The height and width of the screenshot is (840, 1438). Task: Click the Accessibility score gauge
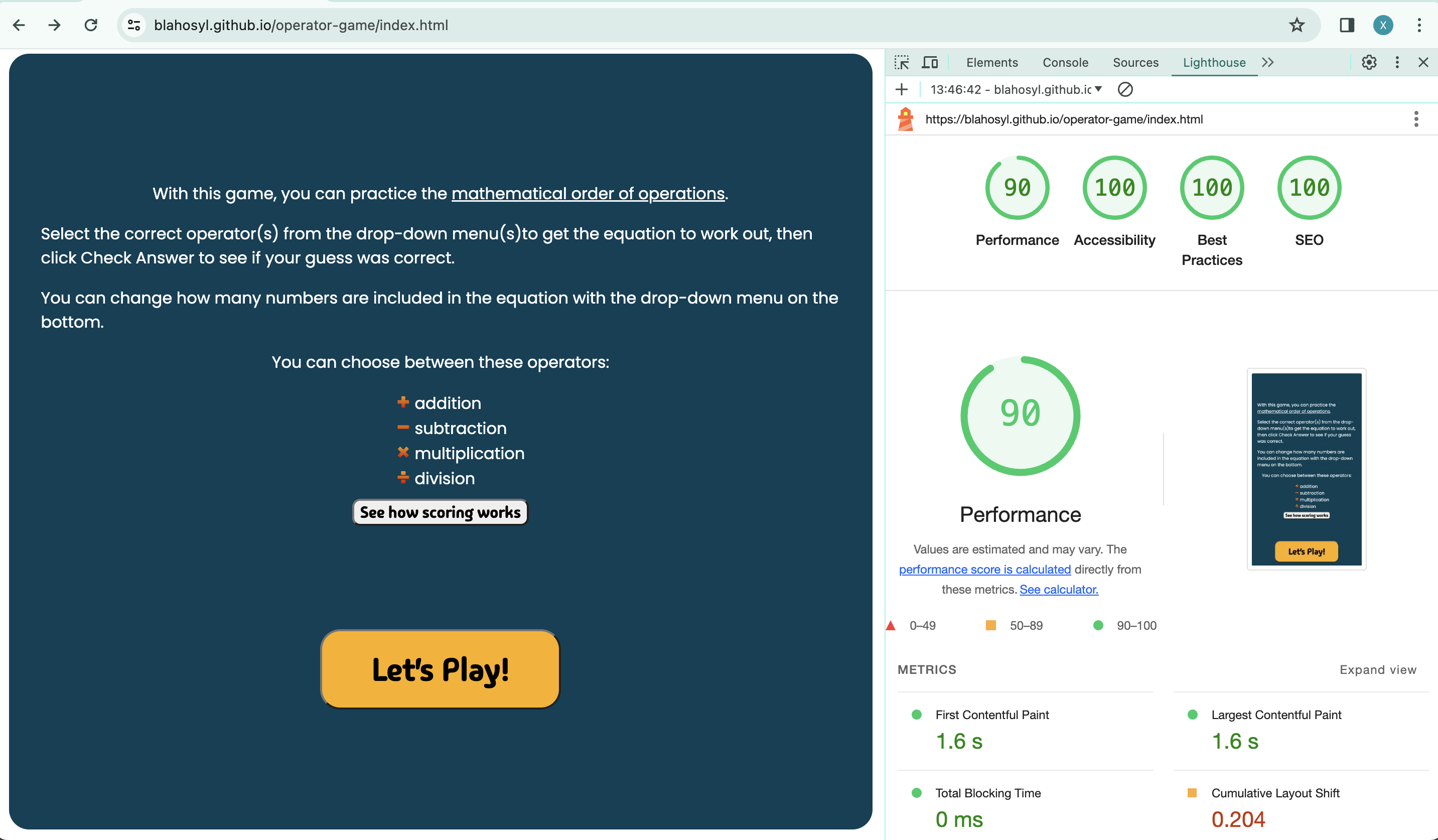pos(1114,188)
